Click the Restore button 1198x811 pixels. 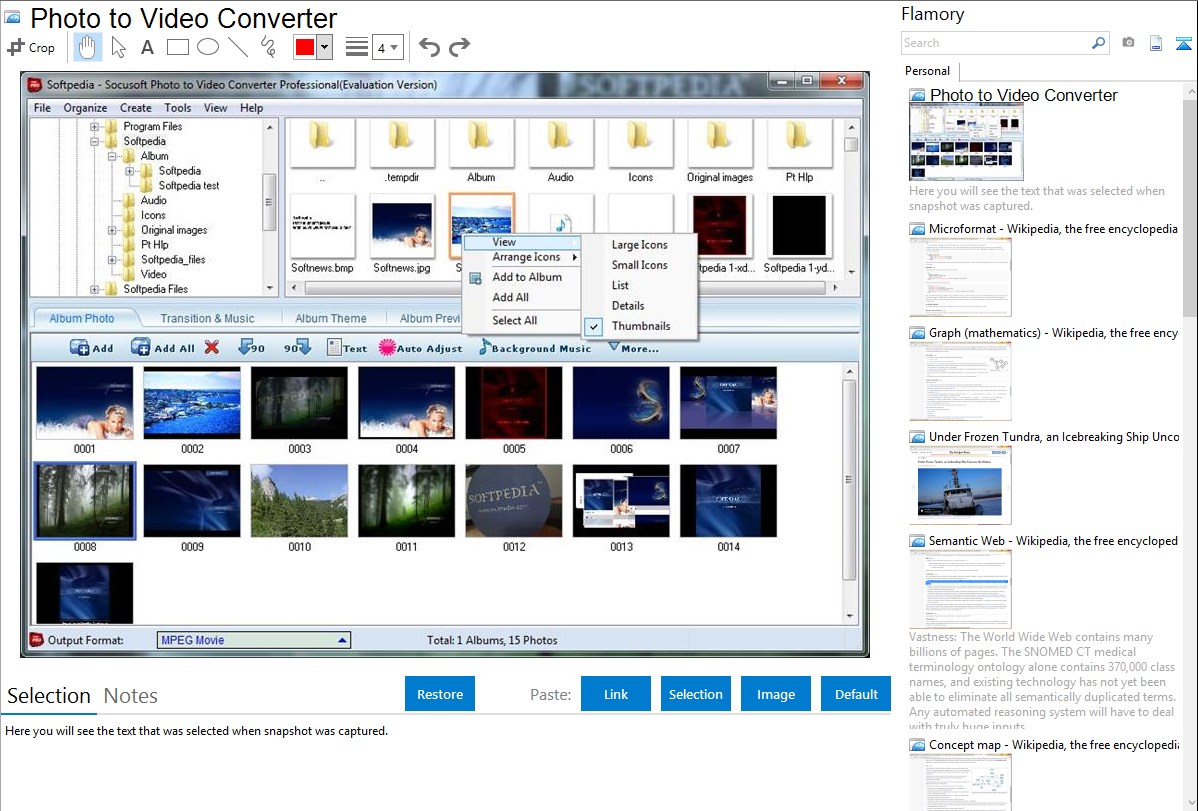click(x=440, y=694)
